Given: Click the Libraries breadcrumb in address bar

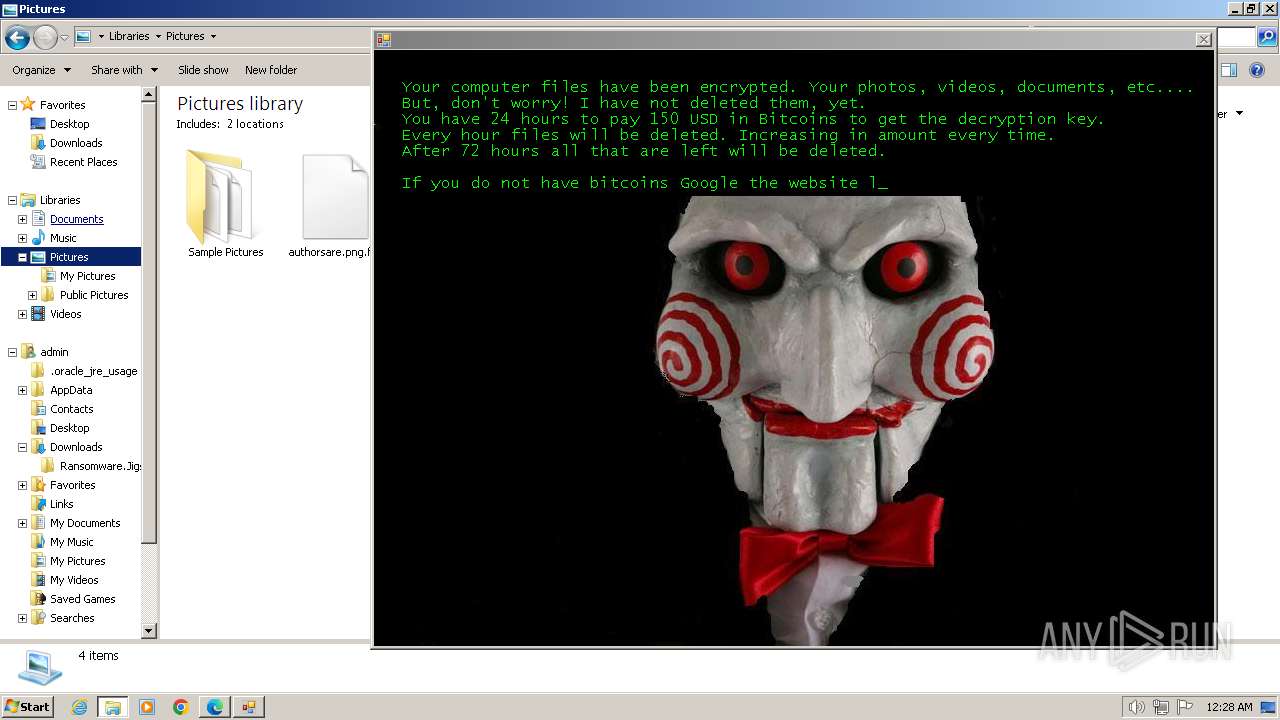Looking at the screenshot, I should pyautogui.click(x=129, y=36).
